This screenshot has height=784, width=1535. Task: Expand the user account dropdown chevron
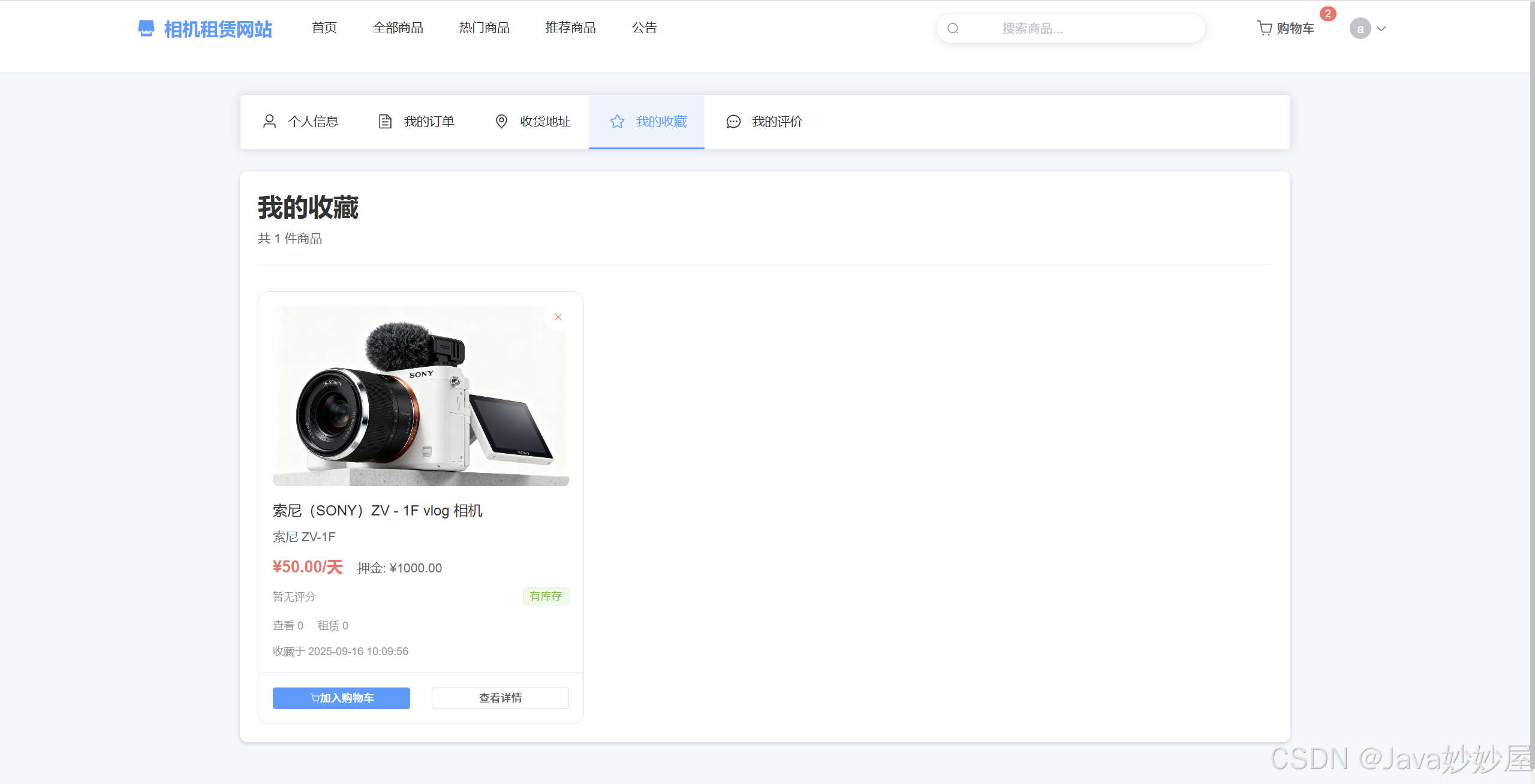point(1381,28)
